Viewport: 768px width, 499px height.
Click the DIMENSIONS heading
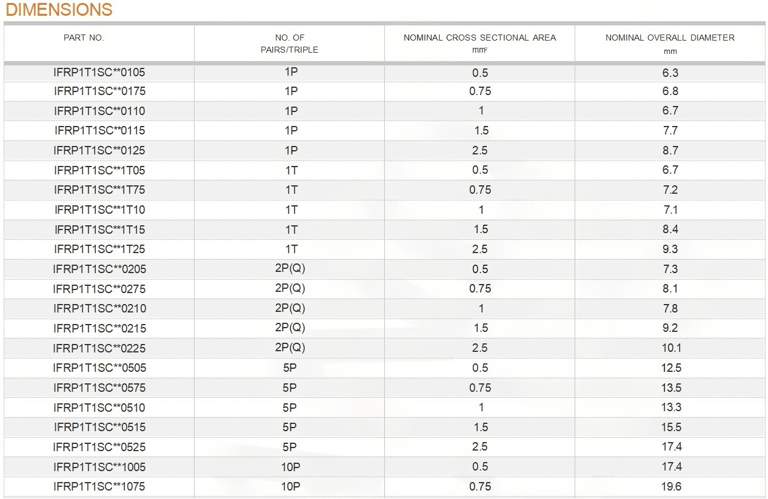59,9
